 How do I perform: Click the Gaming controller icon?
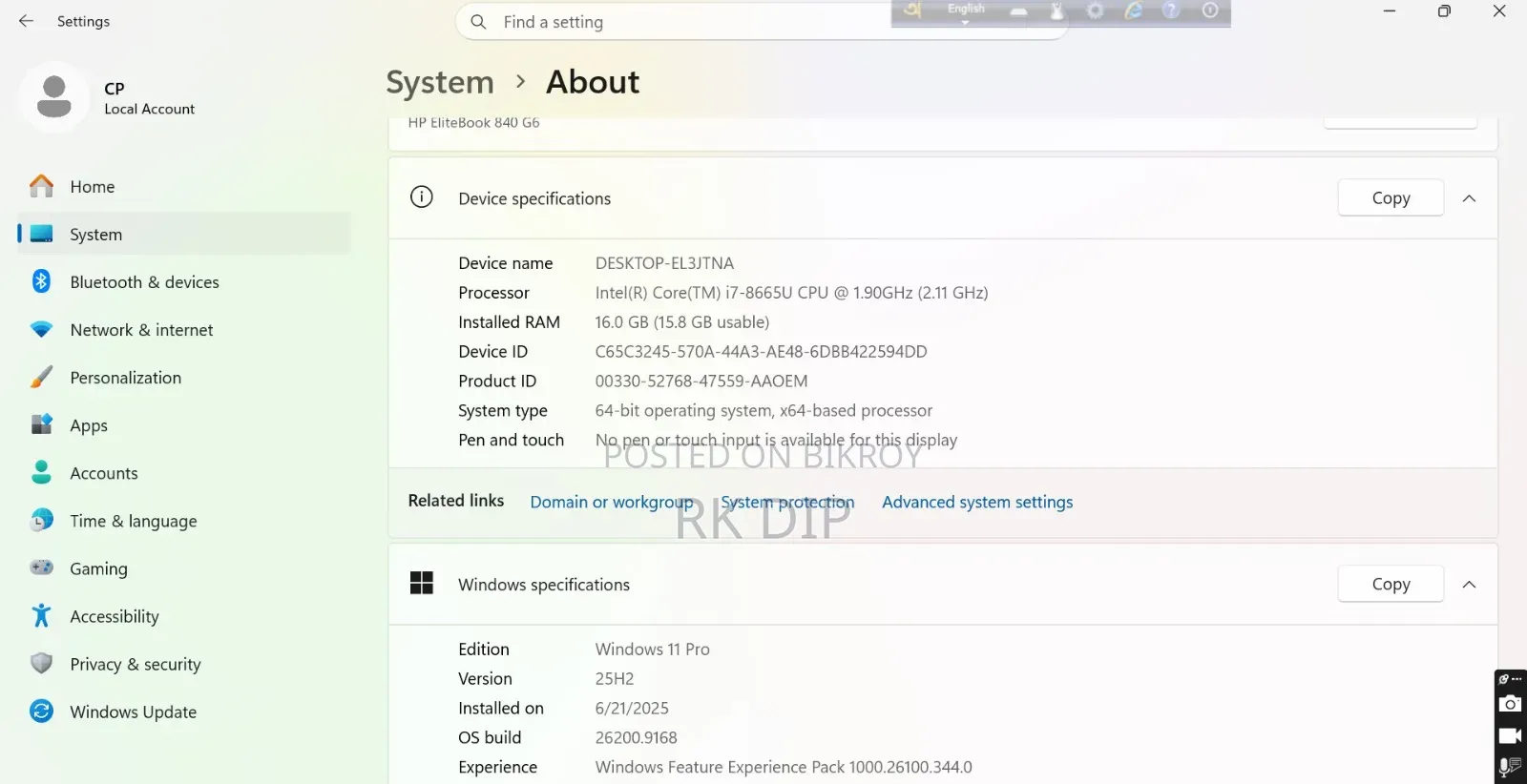(x=41, y=567)
